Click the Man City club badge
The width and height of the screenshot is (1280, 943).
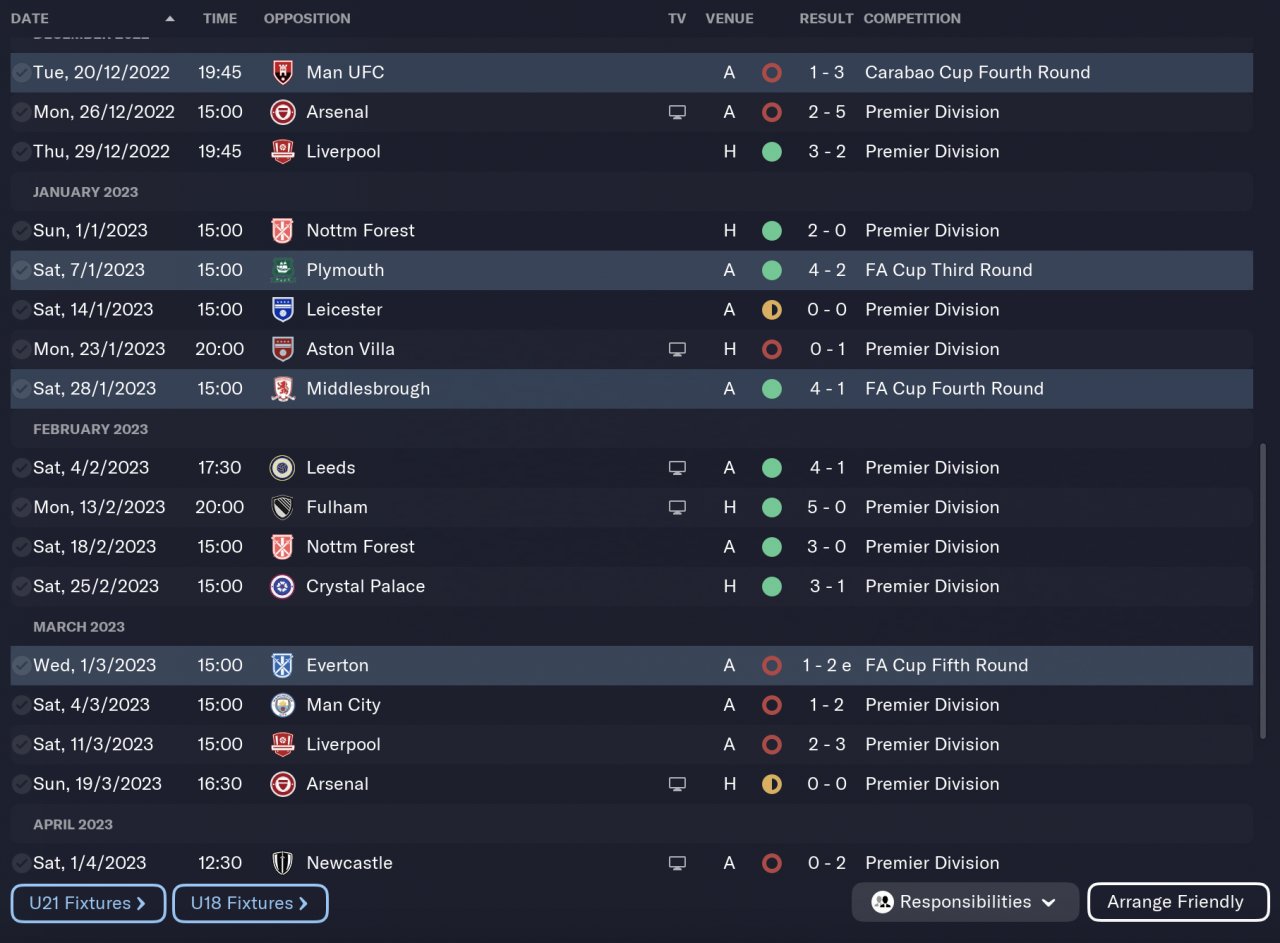point(283,705)
